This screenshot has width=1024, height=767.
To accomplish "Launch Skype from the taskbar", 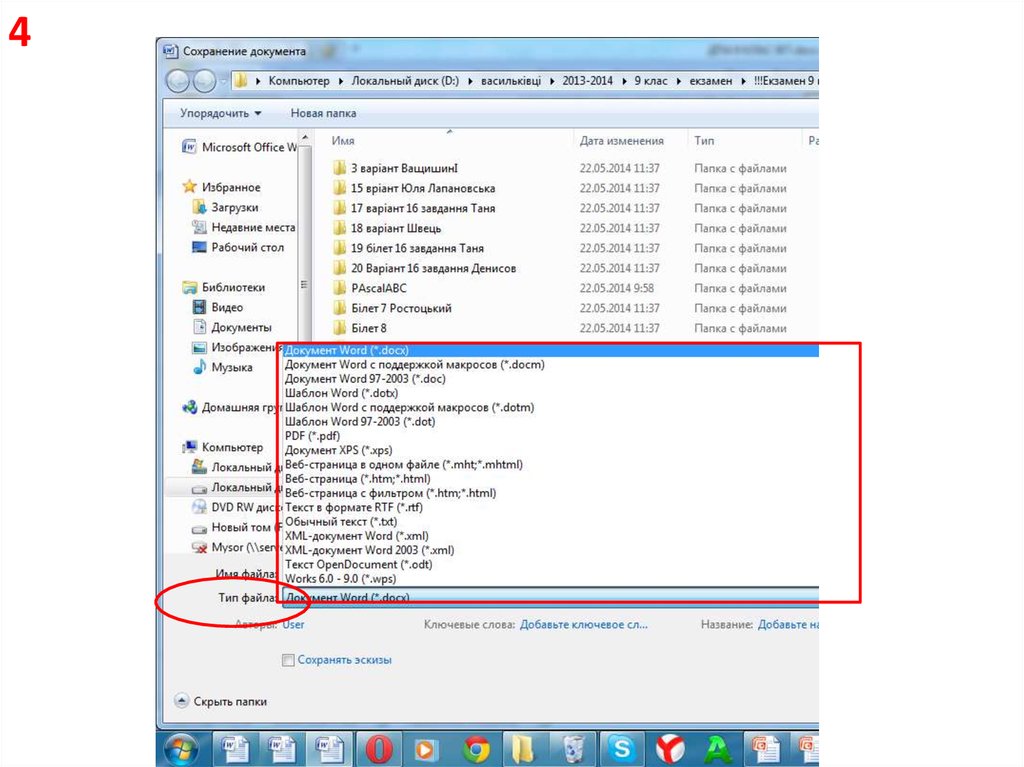I will tap(621, 748).
